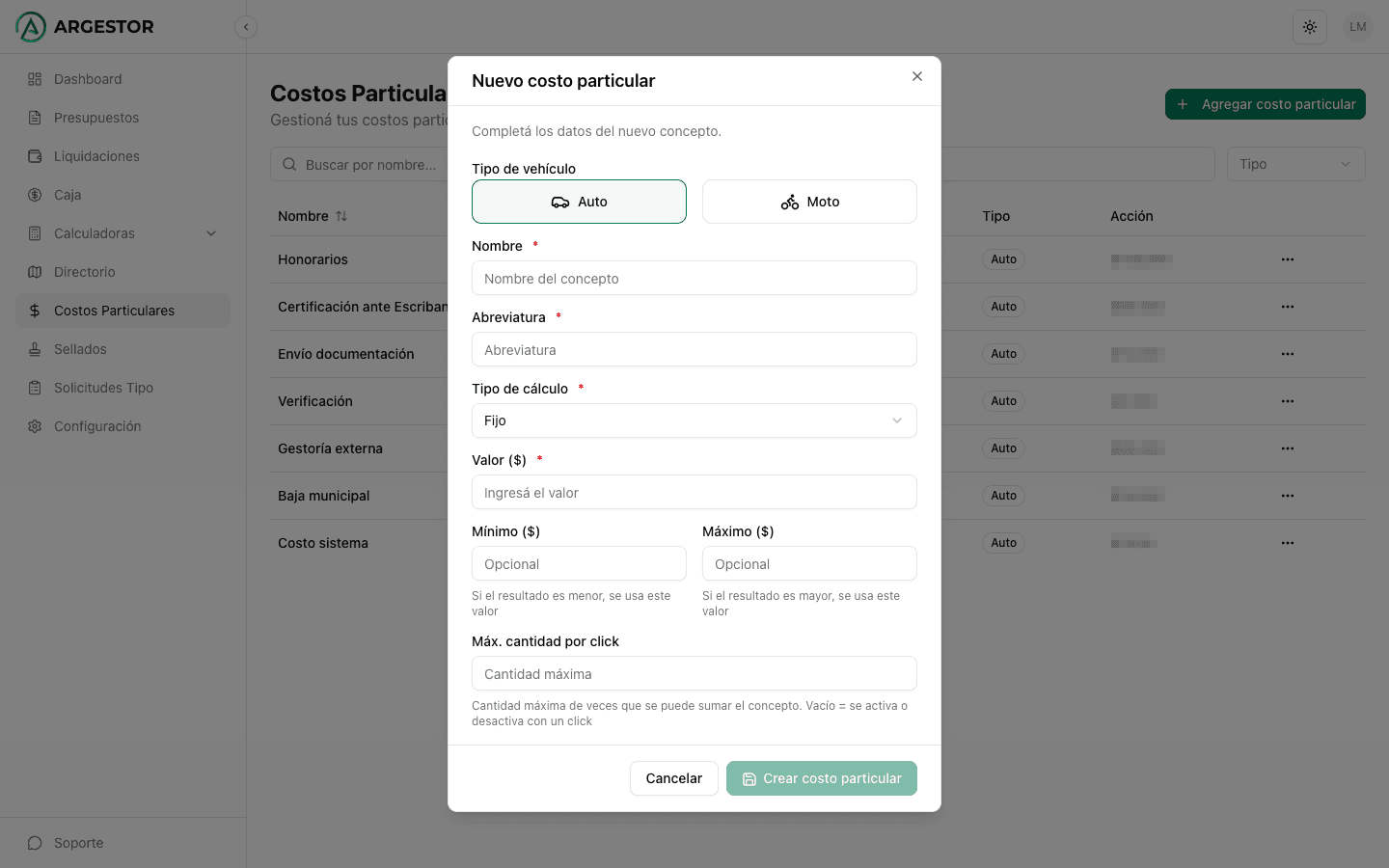Collapse the sidebar with the chevron button
This screenshot has width=1389, height=868.
point(246,27)
